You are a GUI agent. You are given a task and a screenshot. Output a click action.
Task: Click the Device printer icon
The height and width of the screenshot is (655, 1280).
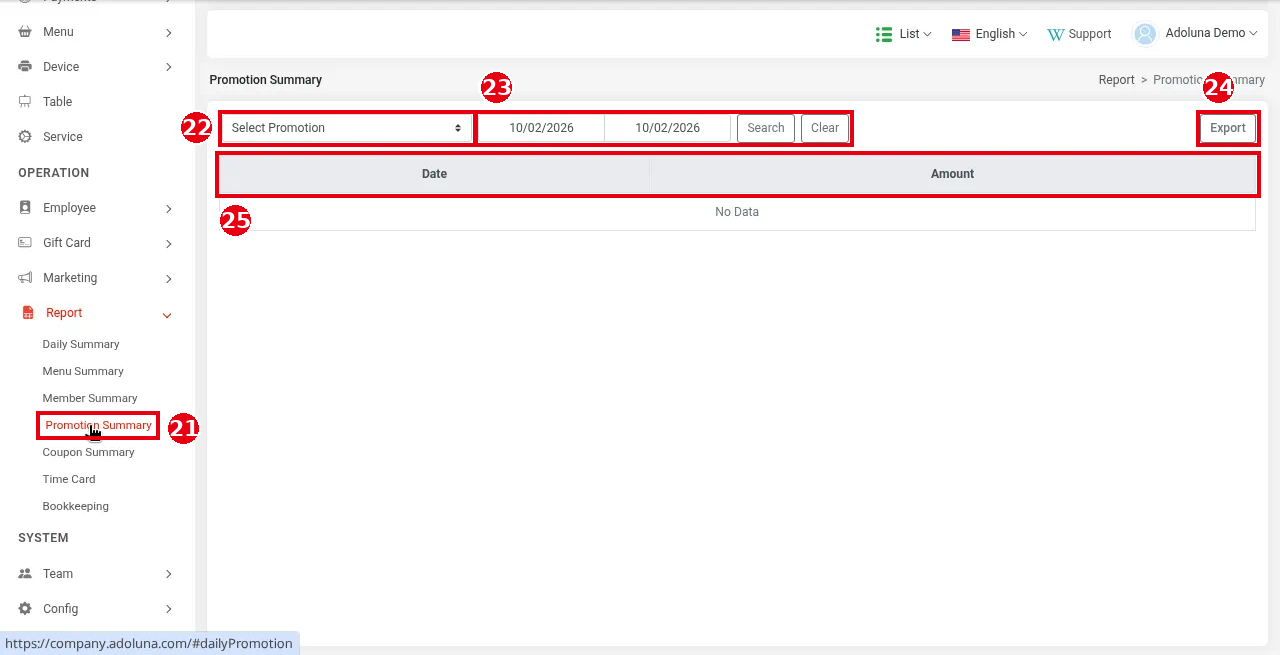coord(25,67)
